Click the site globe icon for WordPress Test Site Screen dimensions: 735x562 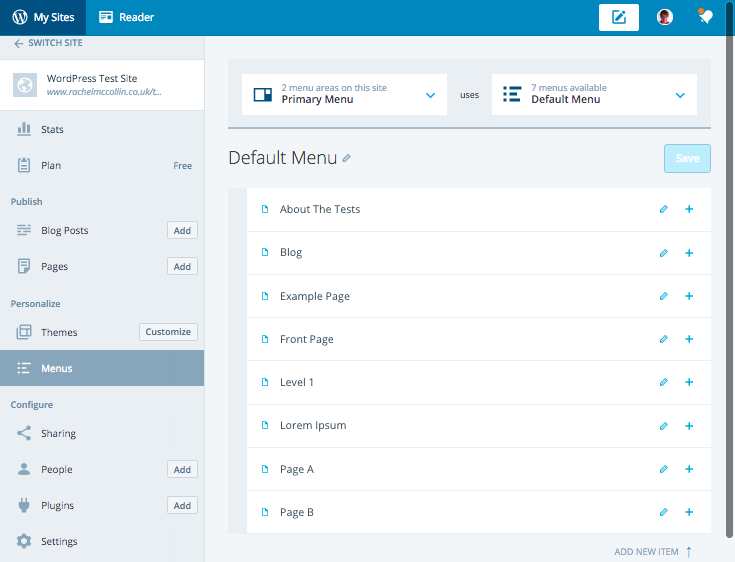[25, 85]
